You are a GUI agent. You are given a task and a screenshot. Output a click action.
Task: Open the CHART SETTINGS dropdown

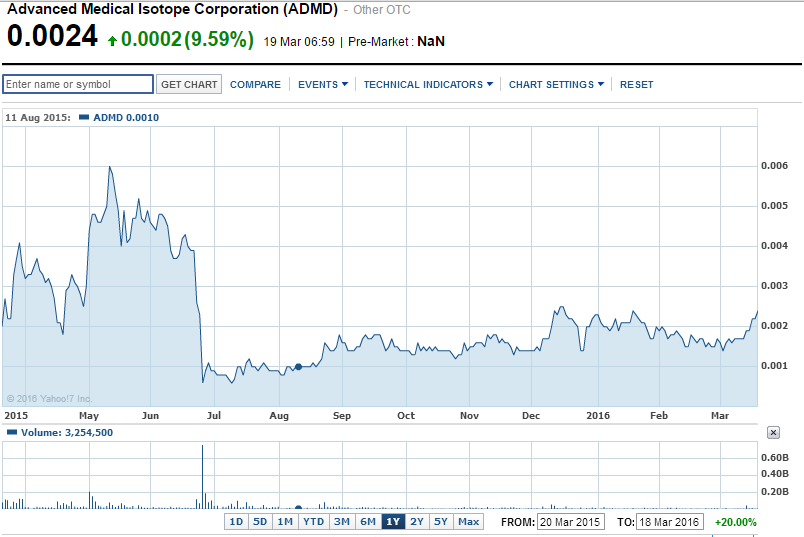[556, 85]
